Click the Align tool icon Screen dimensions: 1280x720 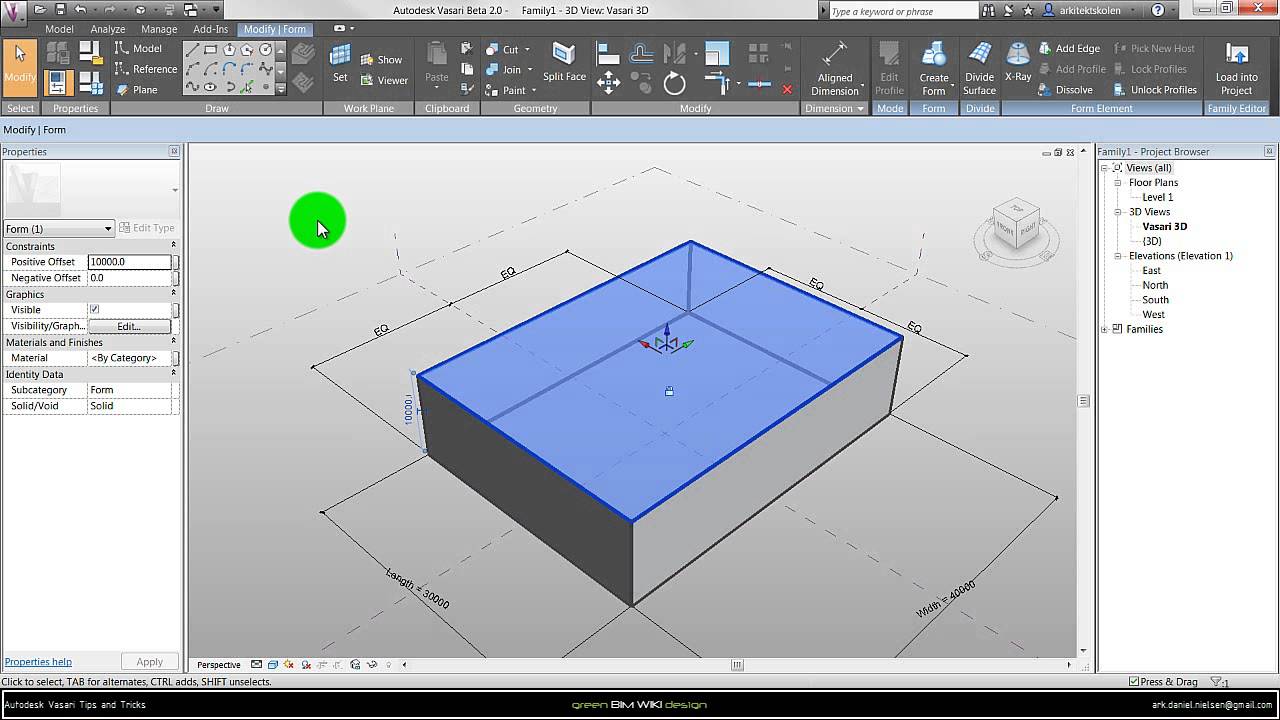click(608, 54)
